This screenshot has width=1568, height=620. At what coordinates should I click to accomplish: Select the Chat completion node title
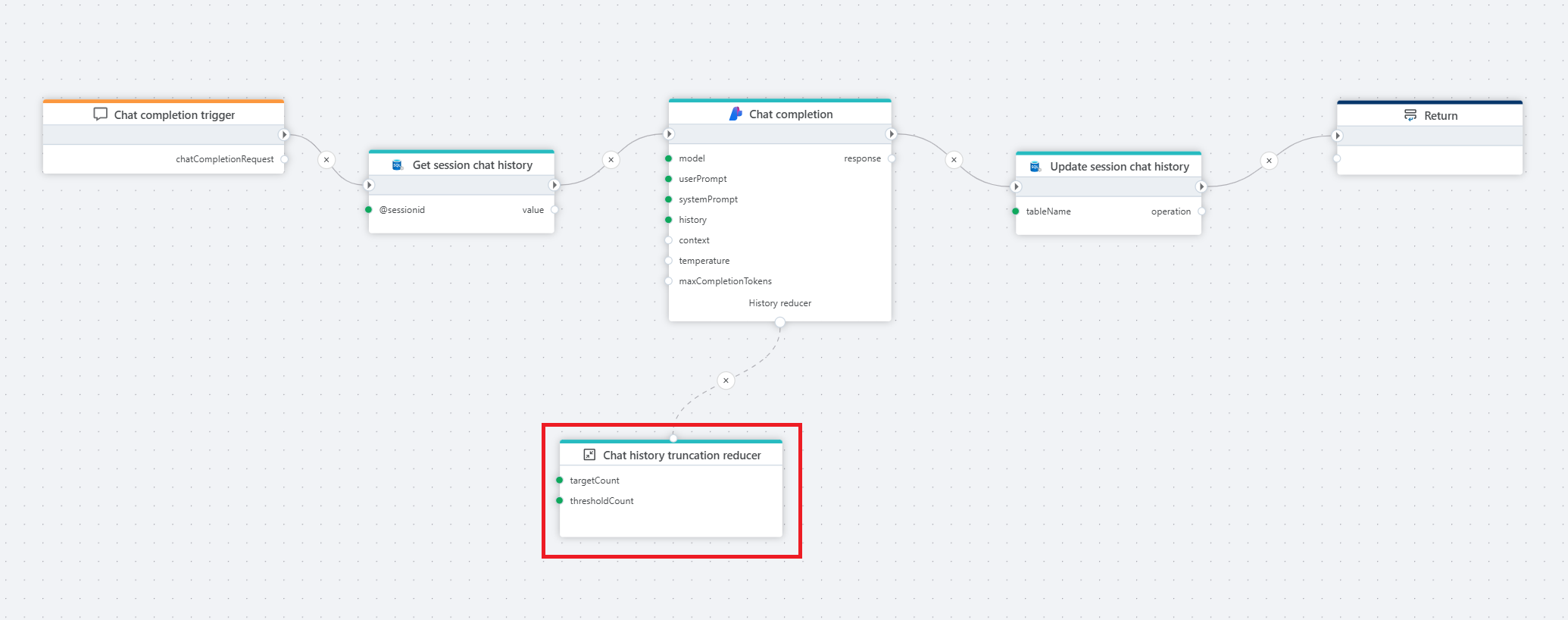pos(790,114)
